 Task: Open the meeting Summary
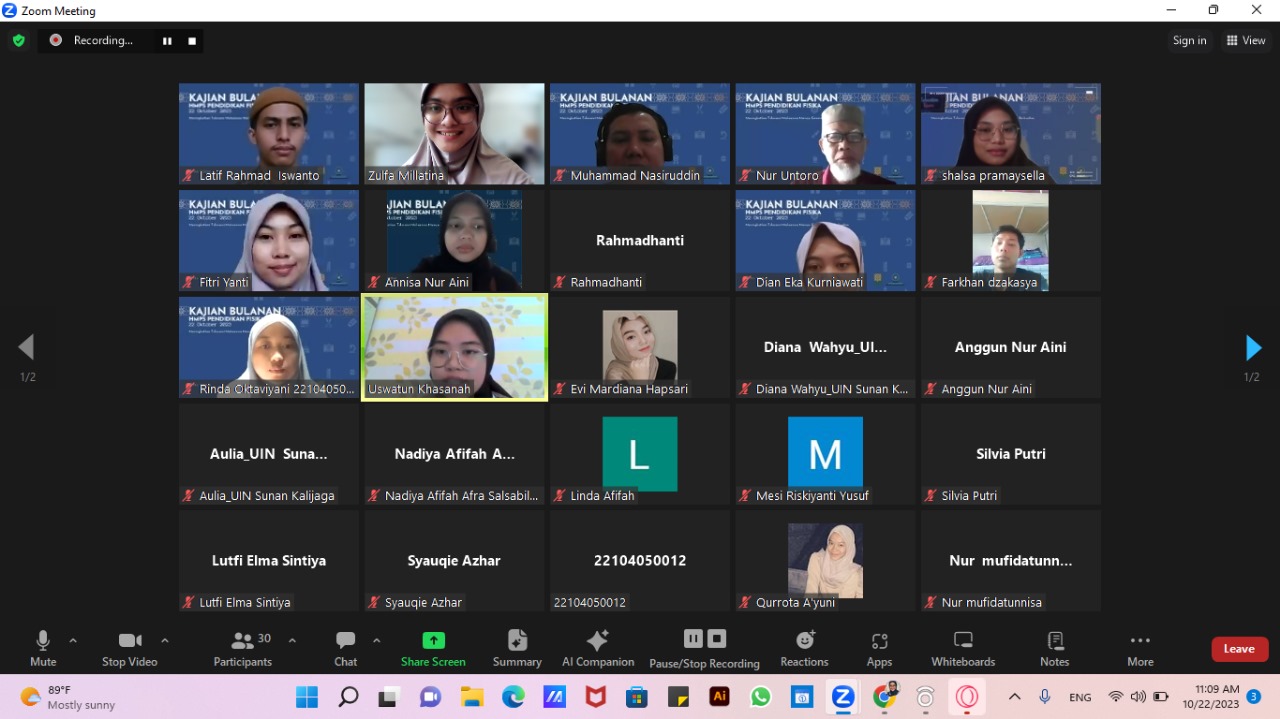(x=517, y=641)
